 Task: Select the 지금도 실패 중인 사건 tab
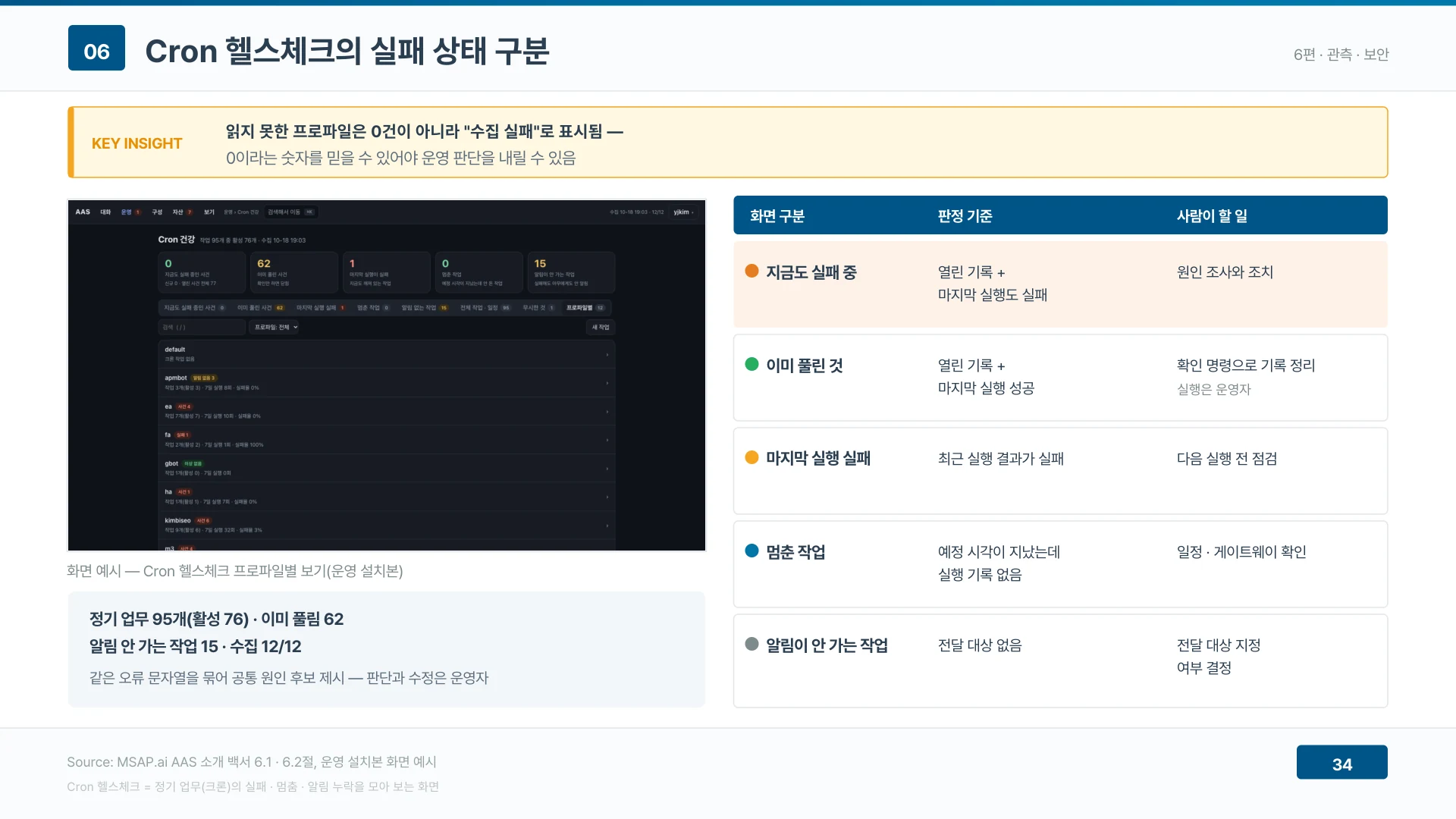194,308
